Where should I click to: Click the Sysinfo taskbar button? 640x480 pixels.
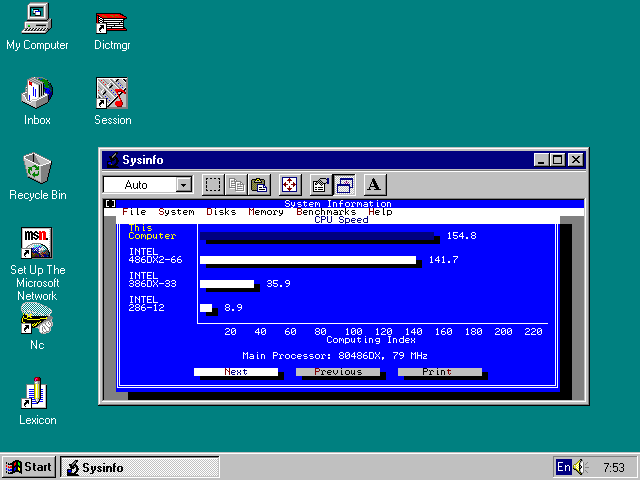(138, 467)
